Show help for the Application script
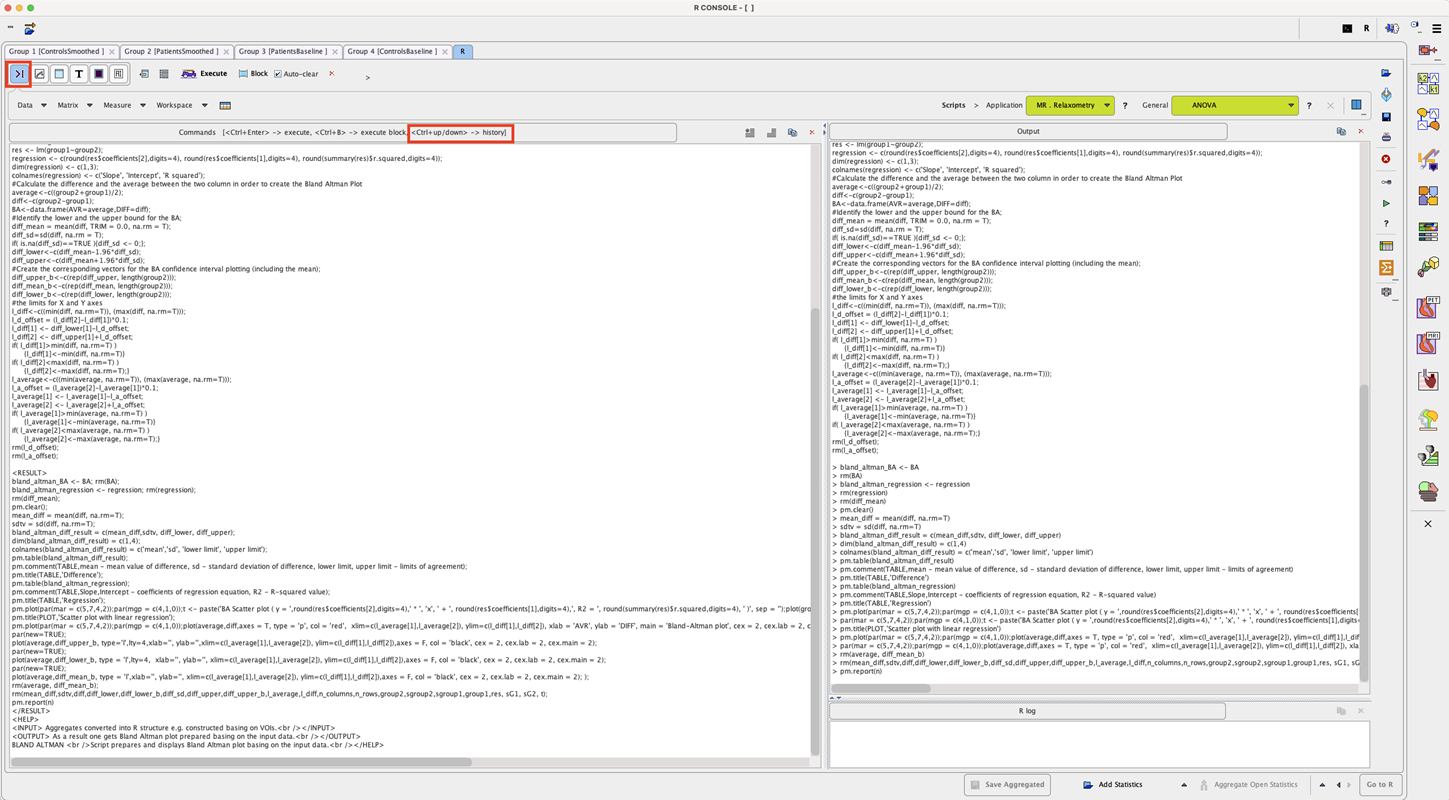The width and height of the screenshot is (1449, 800). pos(1125,105)
